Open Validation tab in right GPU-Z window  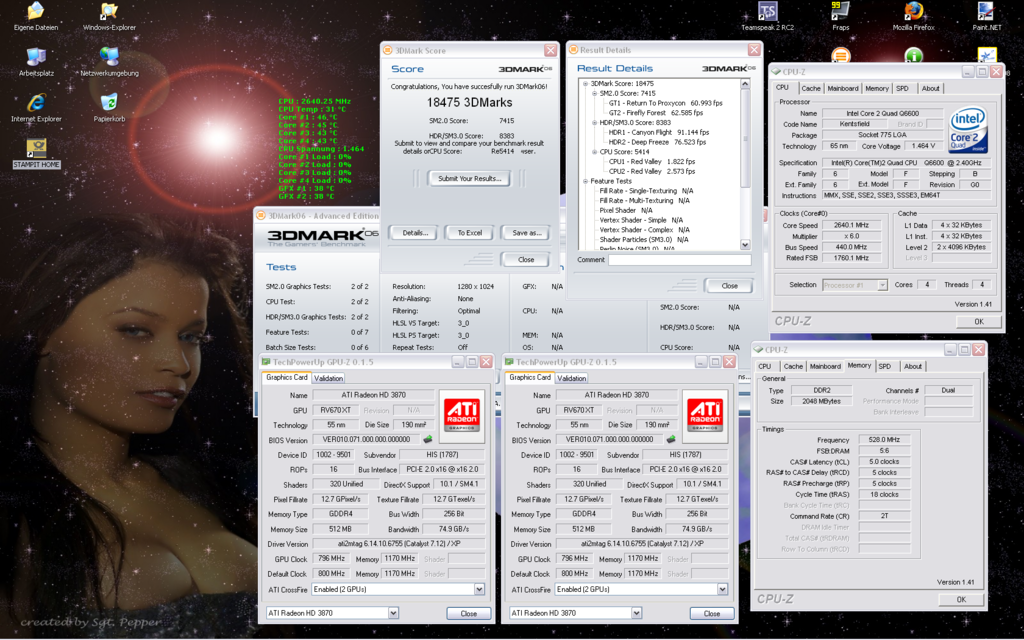pyautogui.click(x=571, y=378)
